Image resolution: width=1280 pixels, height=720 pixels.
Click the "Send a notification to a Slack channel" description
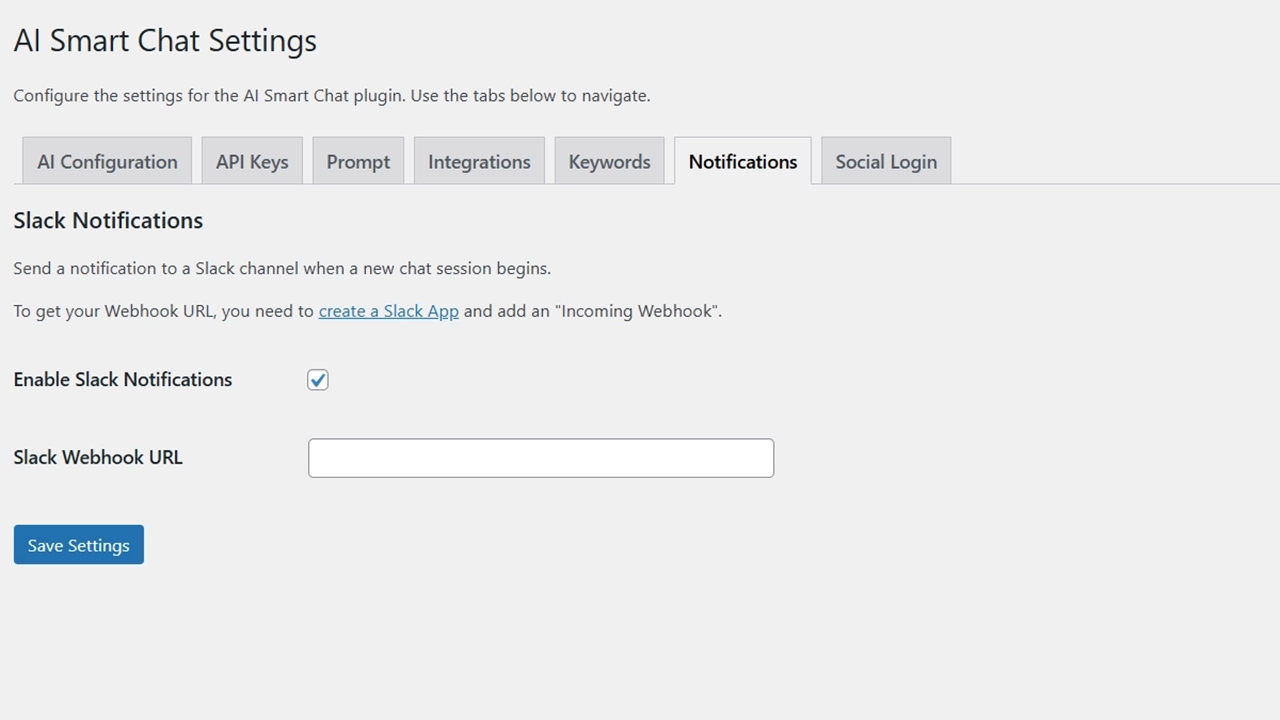pos(282,269)
